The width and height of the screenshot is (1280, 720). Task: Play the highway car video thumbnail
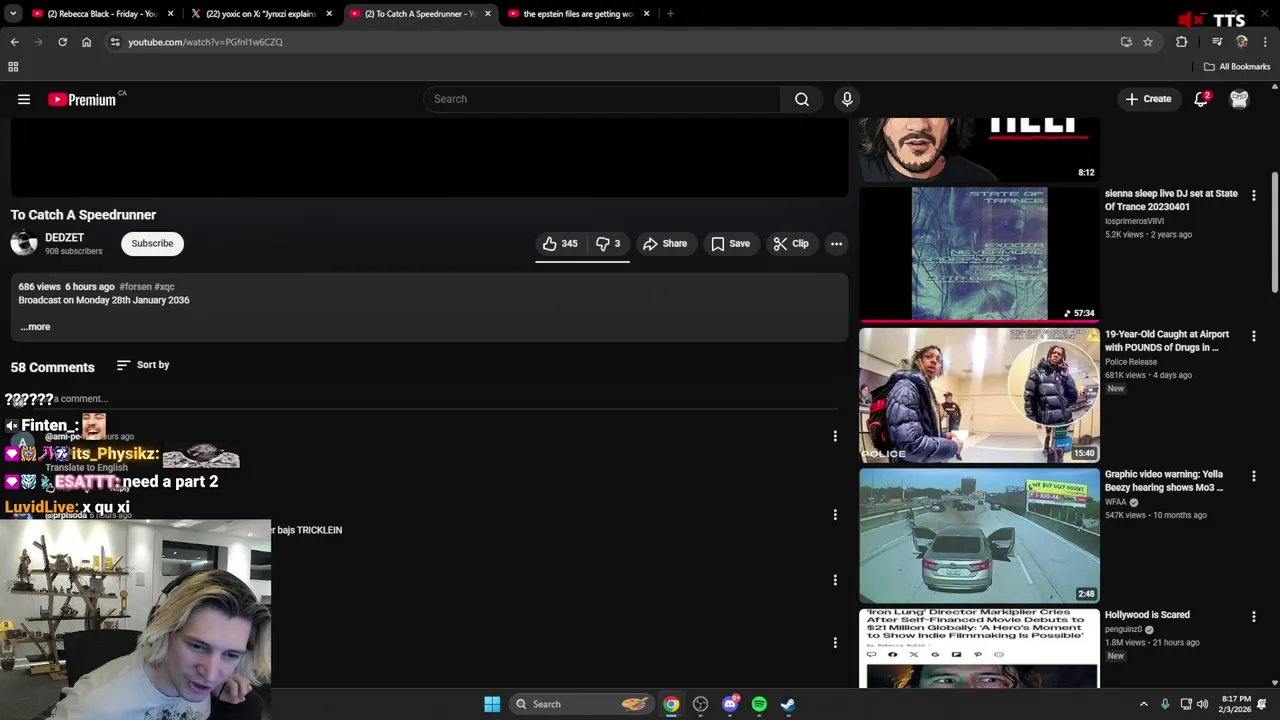tap(979, 535)
